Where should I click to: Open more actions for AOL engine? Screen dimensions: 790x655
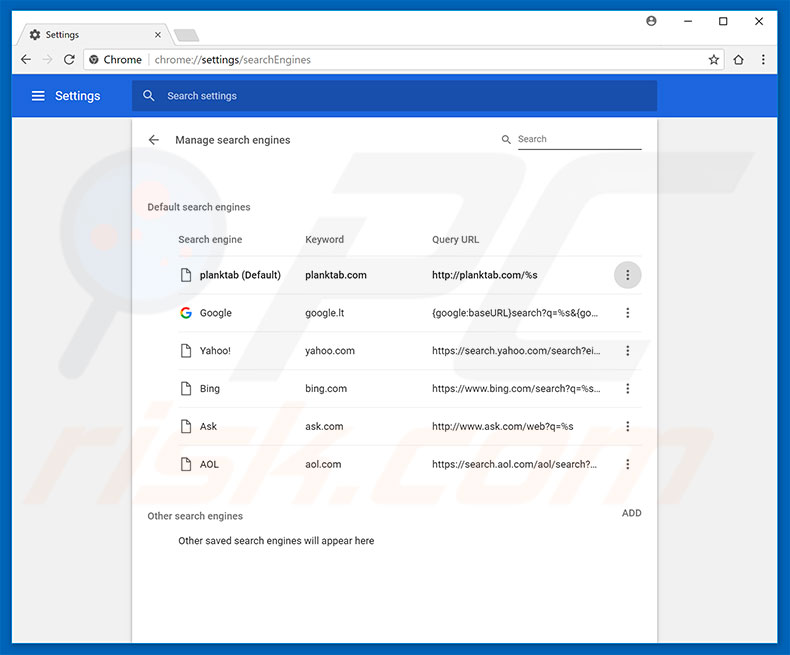pos(627,464)
